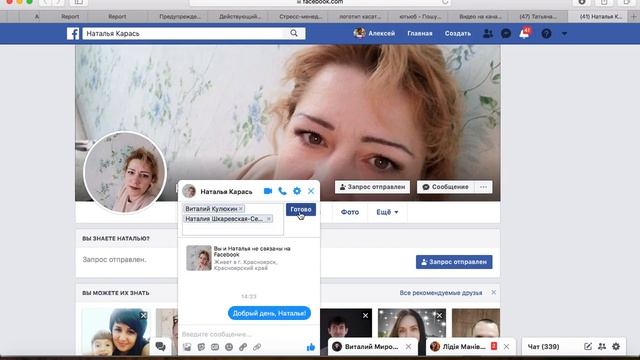Open the help question mark icon
The width and height of the screenshot is (640, 360).
point(546,33)
